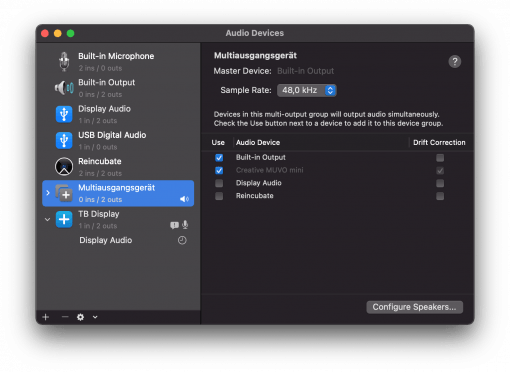Screen dimensions: 510x372
Task: Click the Configure Speakers... button
Action: pyautogui.click(x=415, y=307)
